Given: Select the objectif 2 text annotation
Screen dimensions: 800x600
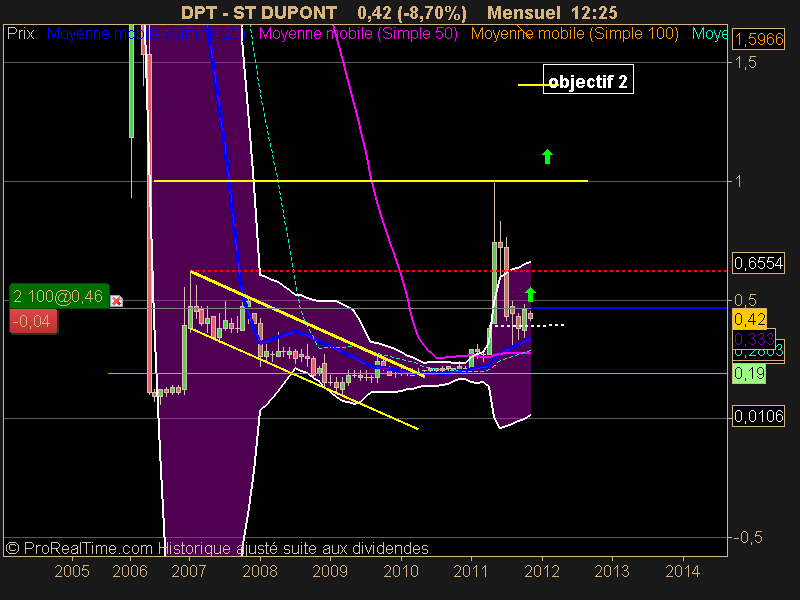Looking at the screenshot, I should (588, 80).
